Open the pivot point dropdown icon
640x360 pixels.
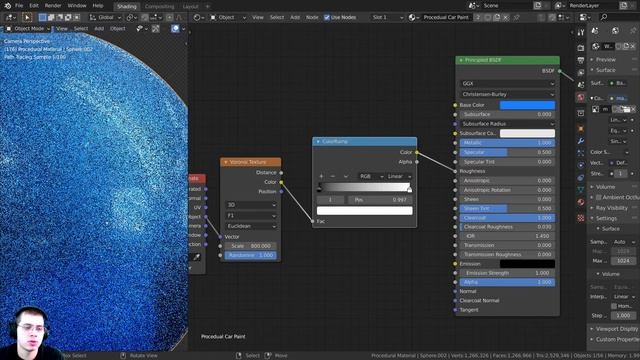(x=131, y=18)
